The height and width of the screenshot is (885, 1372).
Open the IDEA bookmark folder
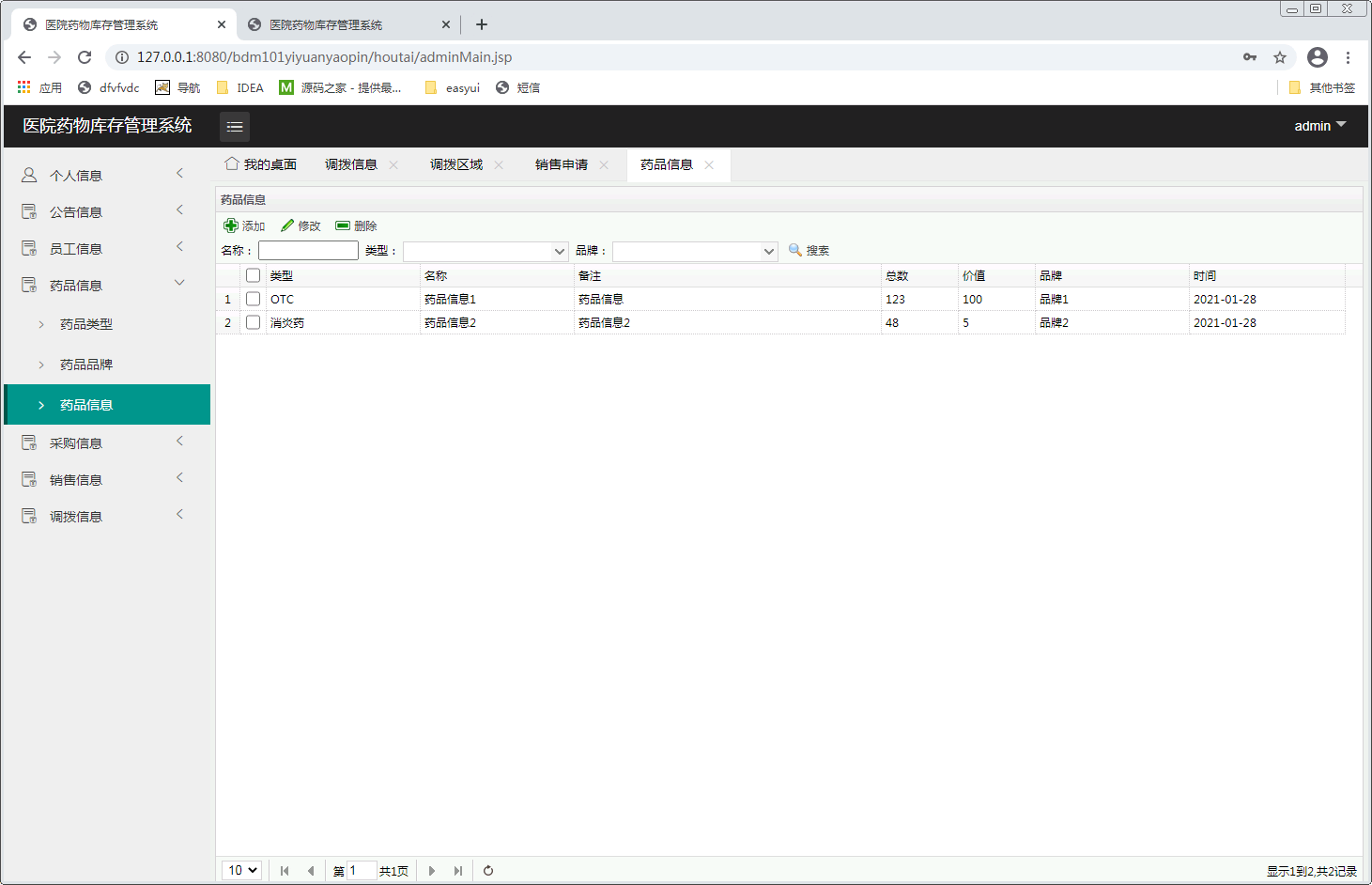click(240, 87)
